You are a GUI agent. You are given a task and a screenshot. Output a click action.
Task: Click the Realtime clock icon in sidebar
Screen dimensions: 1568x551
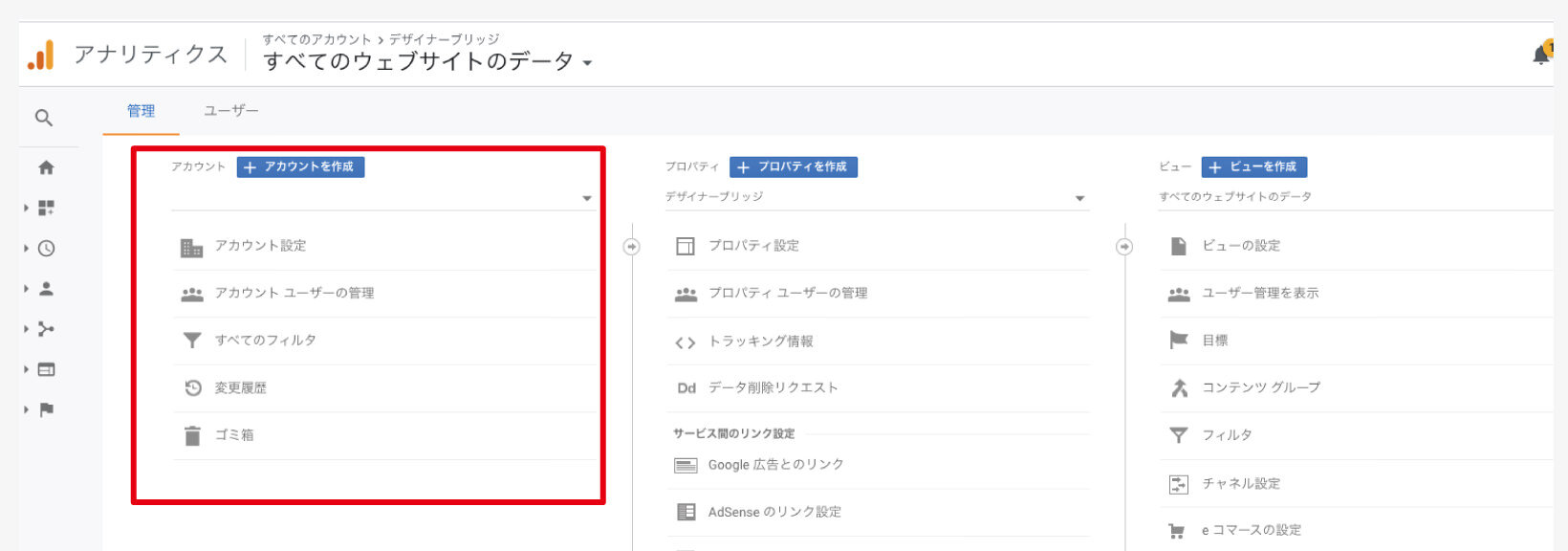pos(46,249)
